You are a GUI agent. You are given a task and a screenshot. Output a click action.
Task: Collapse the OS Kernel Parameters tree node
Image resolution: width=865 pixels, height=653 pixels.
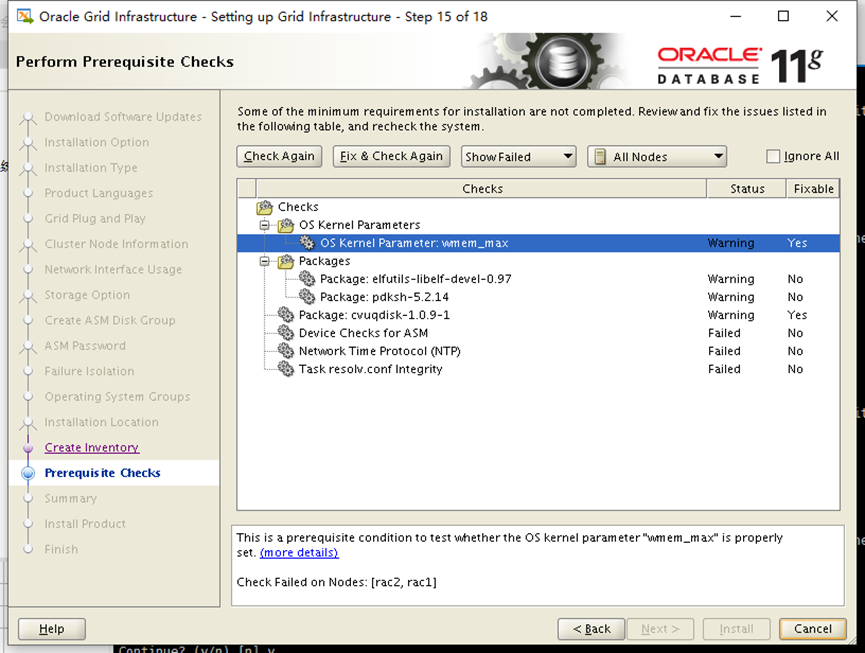(265, 225)
